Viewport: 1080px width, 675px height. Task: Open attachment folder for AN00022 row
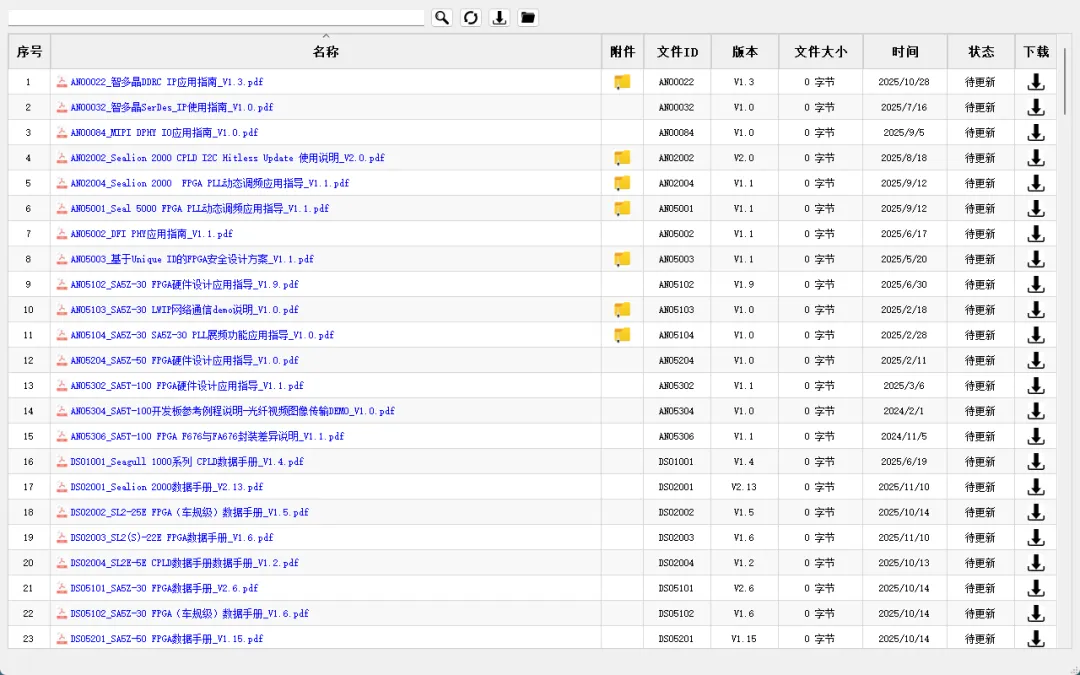point(622,82)
